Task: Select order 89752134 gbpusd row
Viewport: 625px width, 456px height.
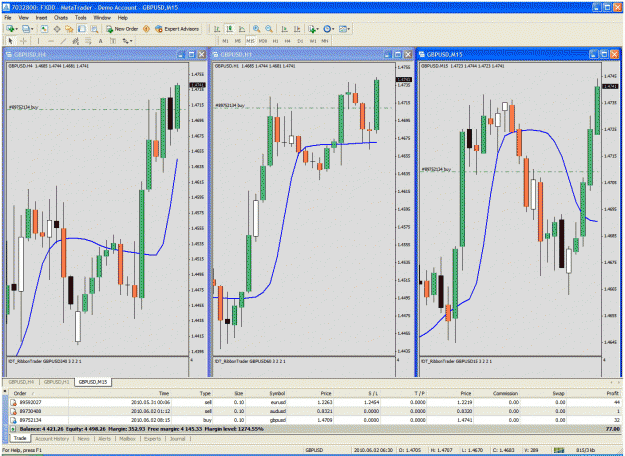Action: point(315,420)
